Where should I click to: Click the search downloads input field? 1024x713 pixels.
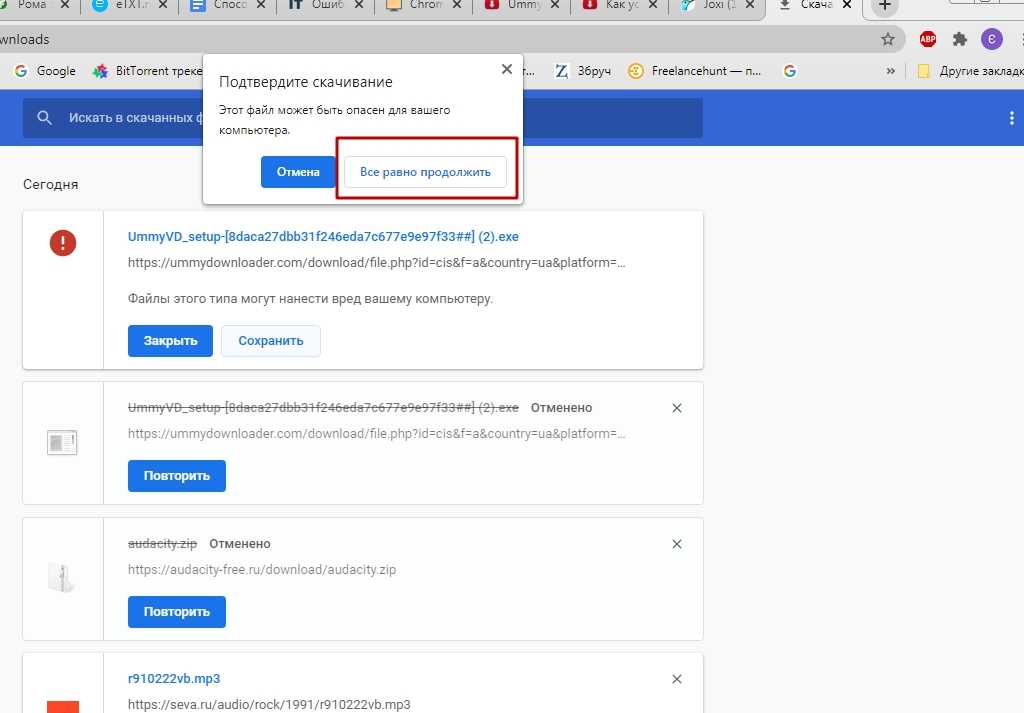point(130,118)
